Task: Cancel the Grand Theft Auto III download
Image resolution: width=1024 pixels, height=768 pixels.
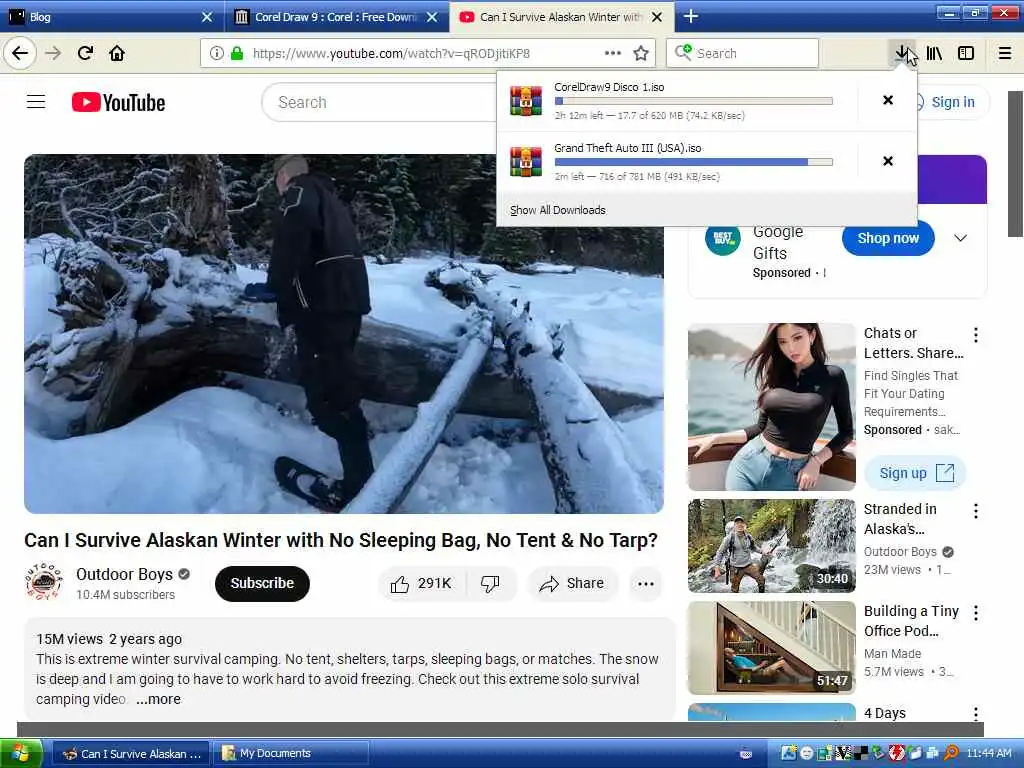Action: [888, 161]
